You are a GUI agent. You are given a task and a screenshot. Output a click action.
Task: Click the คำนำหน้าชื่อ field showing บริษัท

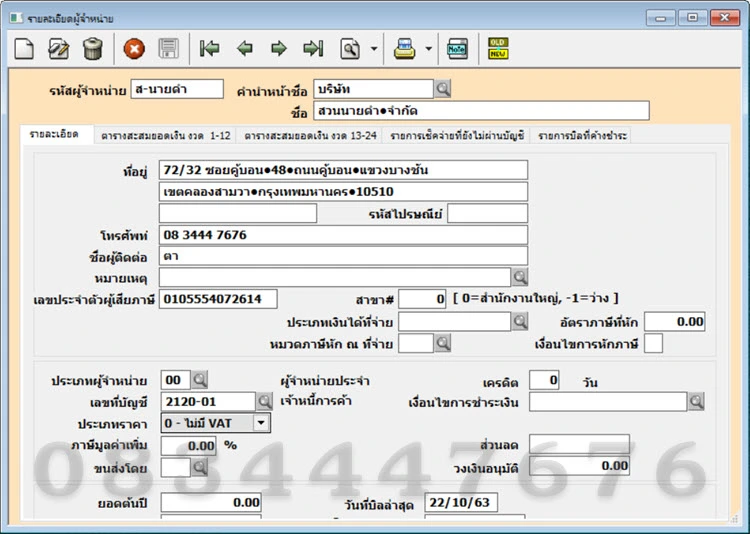[374, 89]
